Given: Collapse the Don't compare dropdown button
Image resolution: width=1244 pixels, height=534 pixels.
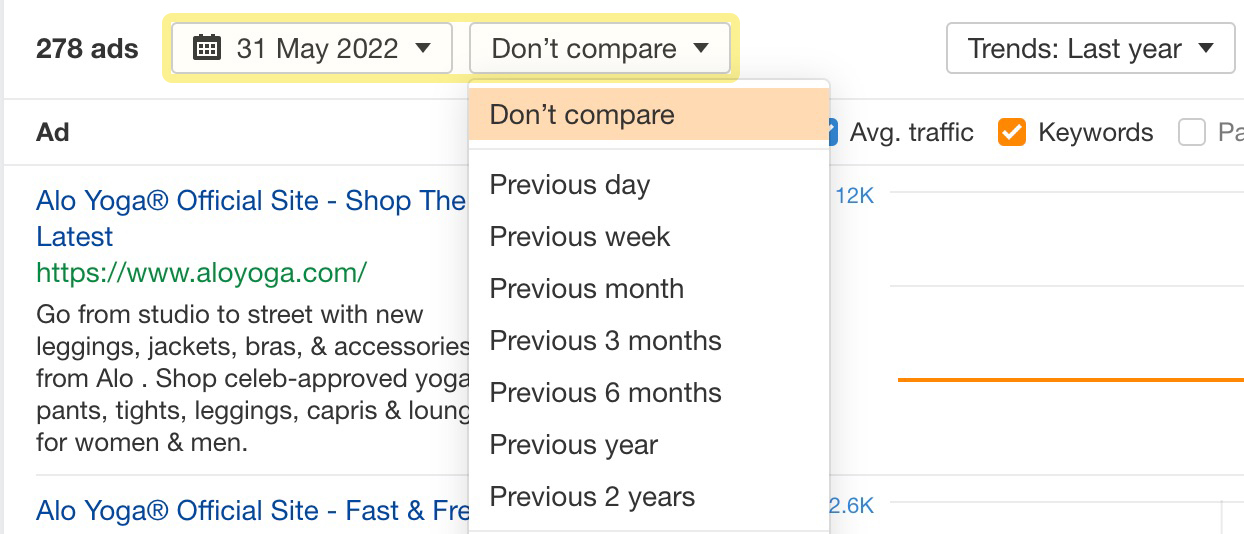Looking at the screenshot, I should point(600,48).
